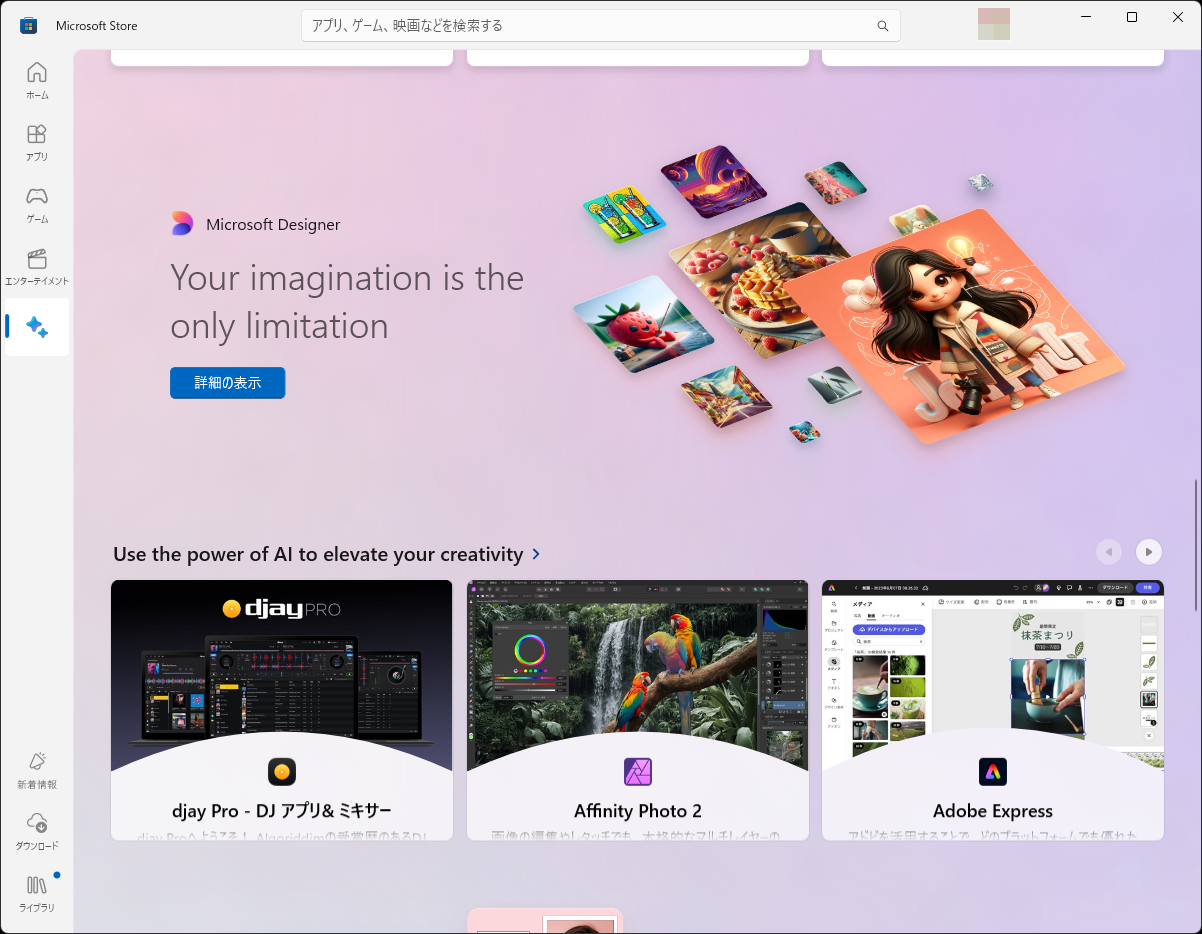Go back using the left carousel arrow
The height and width of the screenshot is (934, 1202).
(x=1108, y=551)
